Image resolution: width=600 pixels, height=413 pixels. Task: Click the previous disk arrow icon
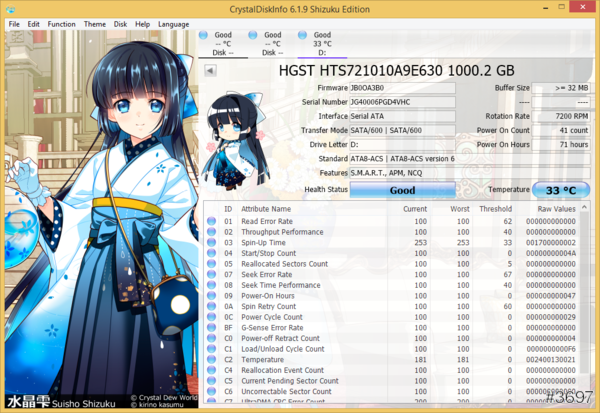click(x=211, y=71)
